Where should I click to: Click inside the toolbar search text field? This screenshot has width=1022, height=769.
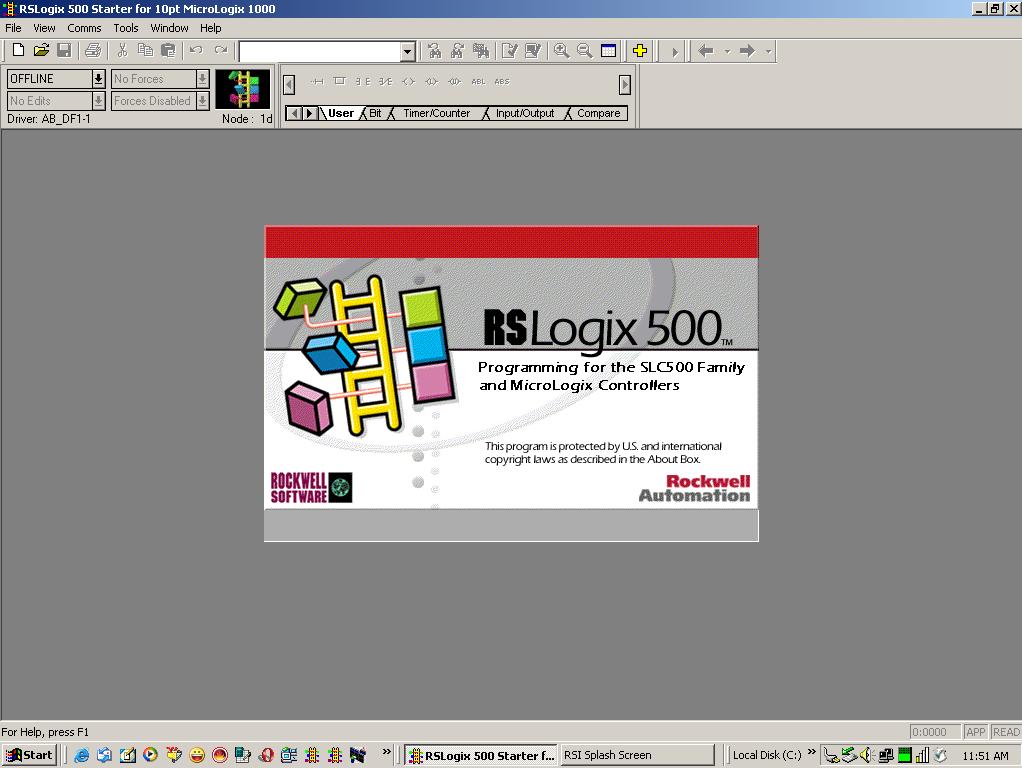point(320,51)
